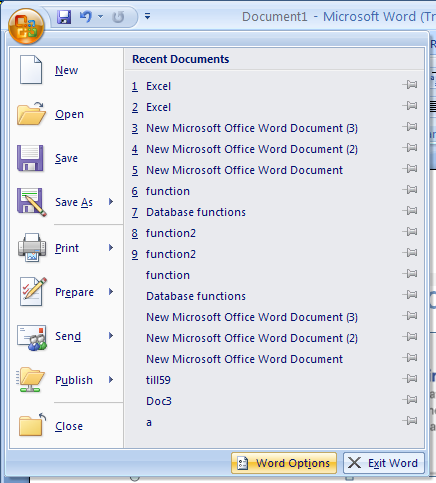Expand the Send submenu arrow
Viewport: 436px width, 483px height.
point(111,336)
